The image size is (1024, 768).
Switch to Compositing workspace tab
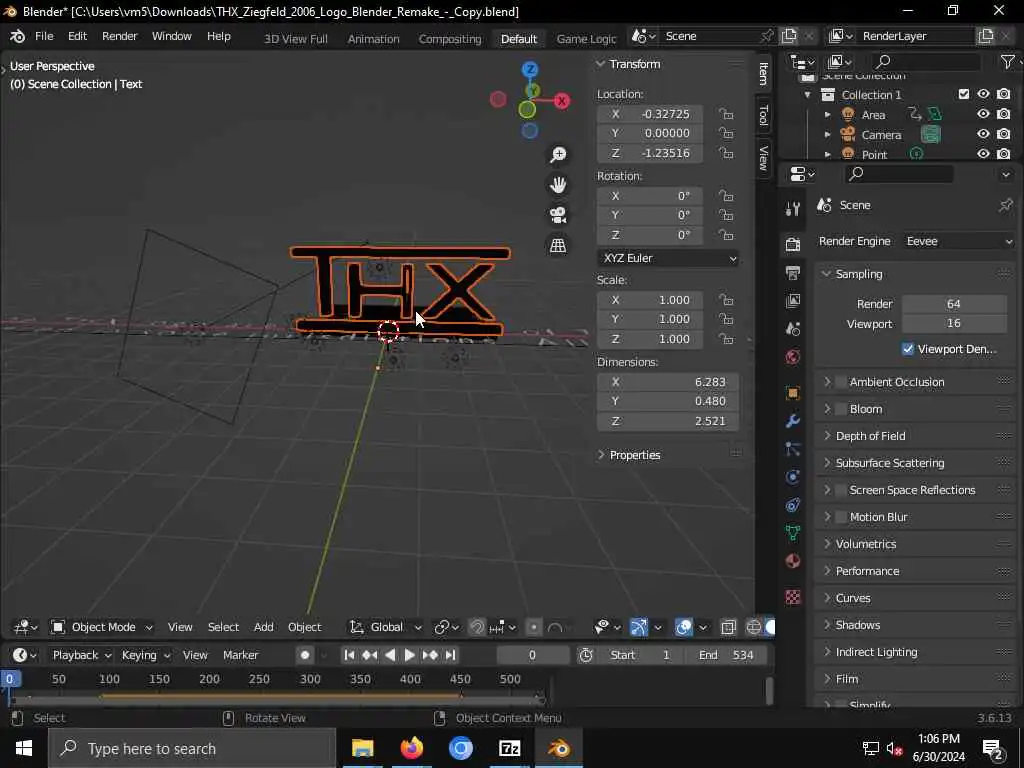pos(449,39)
